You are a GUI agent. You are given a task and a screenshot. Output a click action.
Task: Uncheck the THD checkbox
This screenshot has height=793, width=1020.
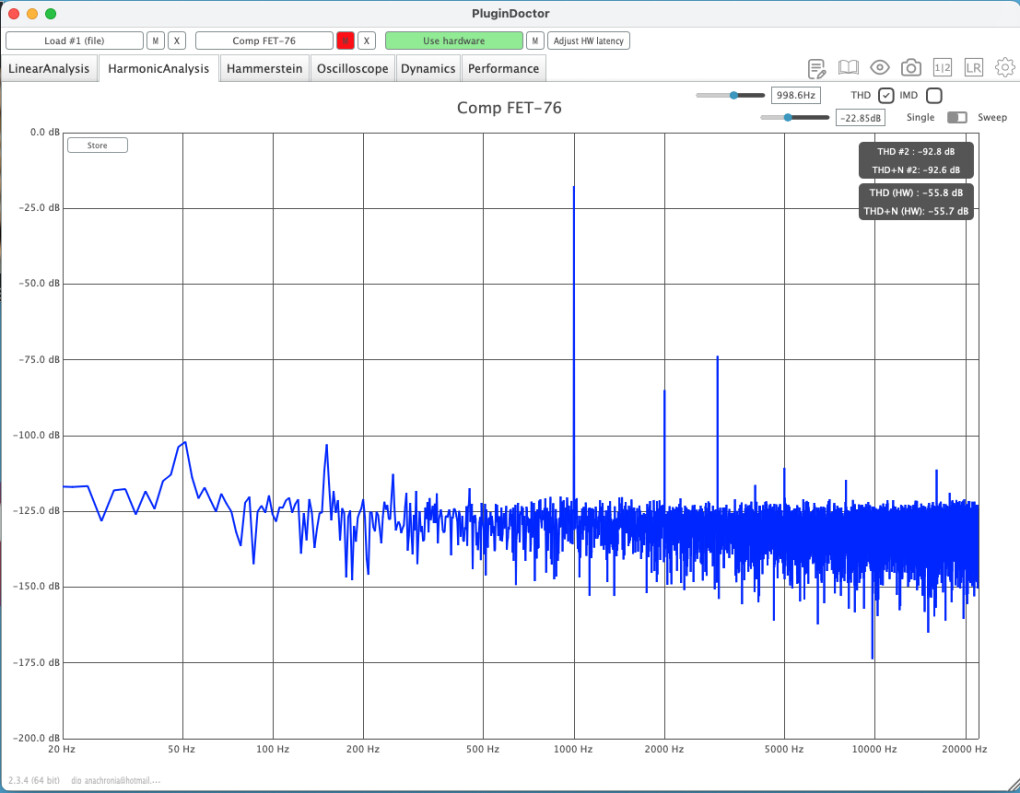pos(886,96)
